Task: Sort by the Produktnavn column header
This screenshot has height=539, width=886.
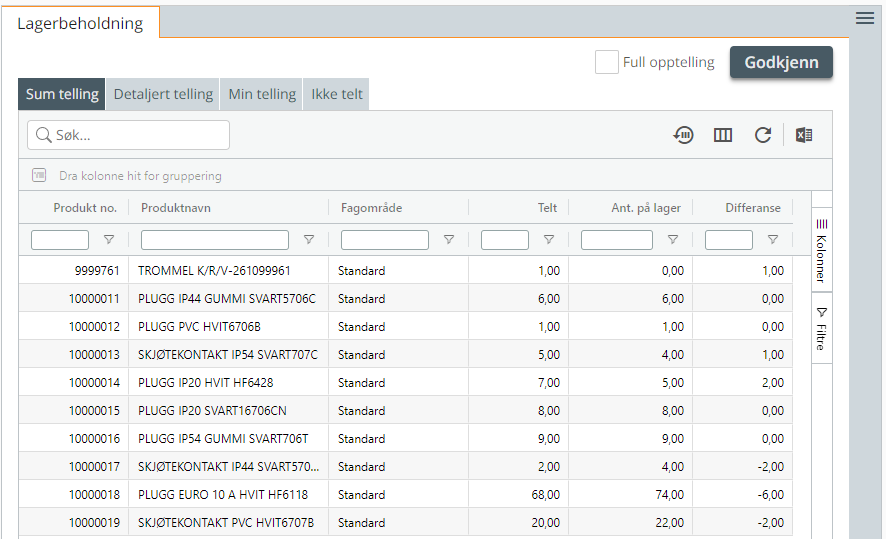Action: [x=176, y=208]
